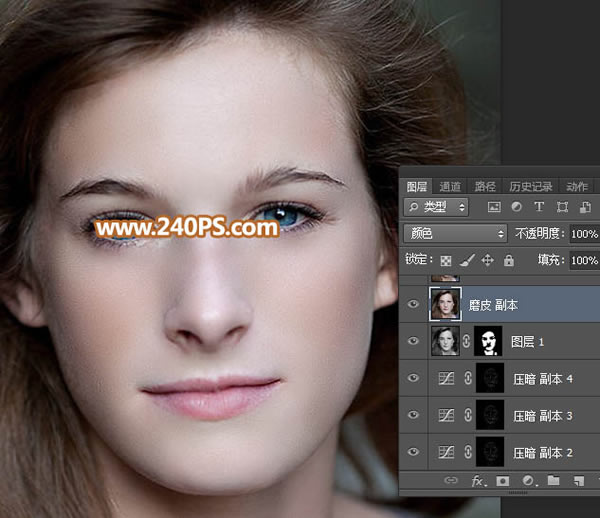Create a new group folder icon
This screenshot has height=518, width=600.
tap(553, 480)
